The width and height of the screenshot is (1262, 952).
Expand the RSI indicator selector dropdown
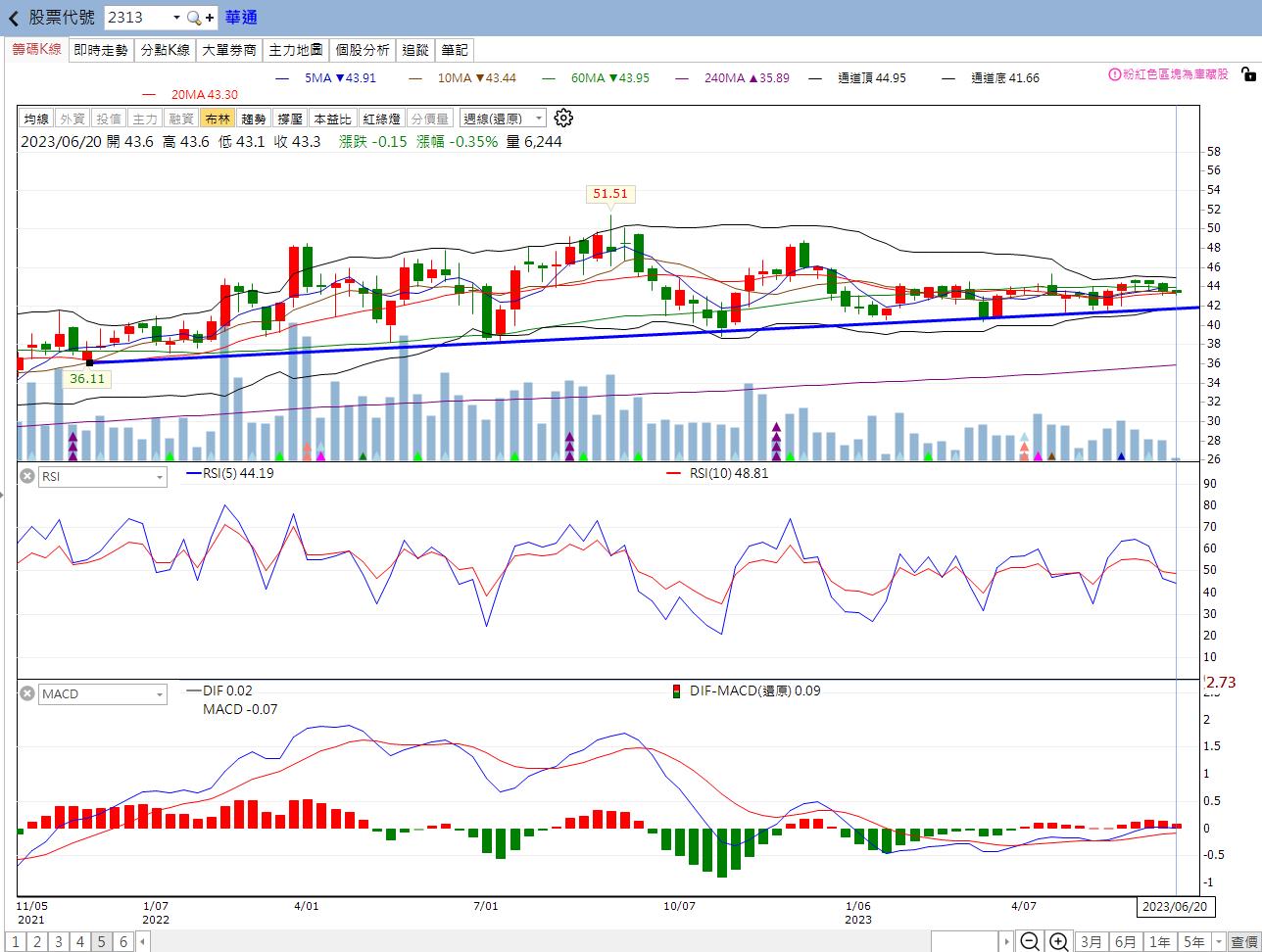tap(103, 477)
